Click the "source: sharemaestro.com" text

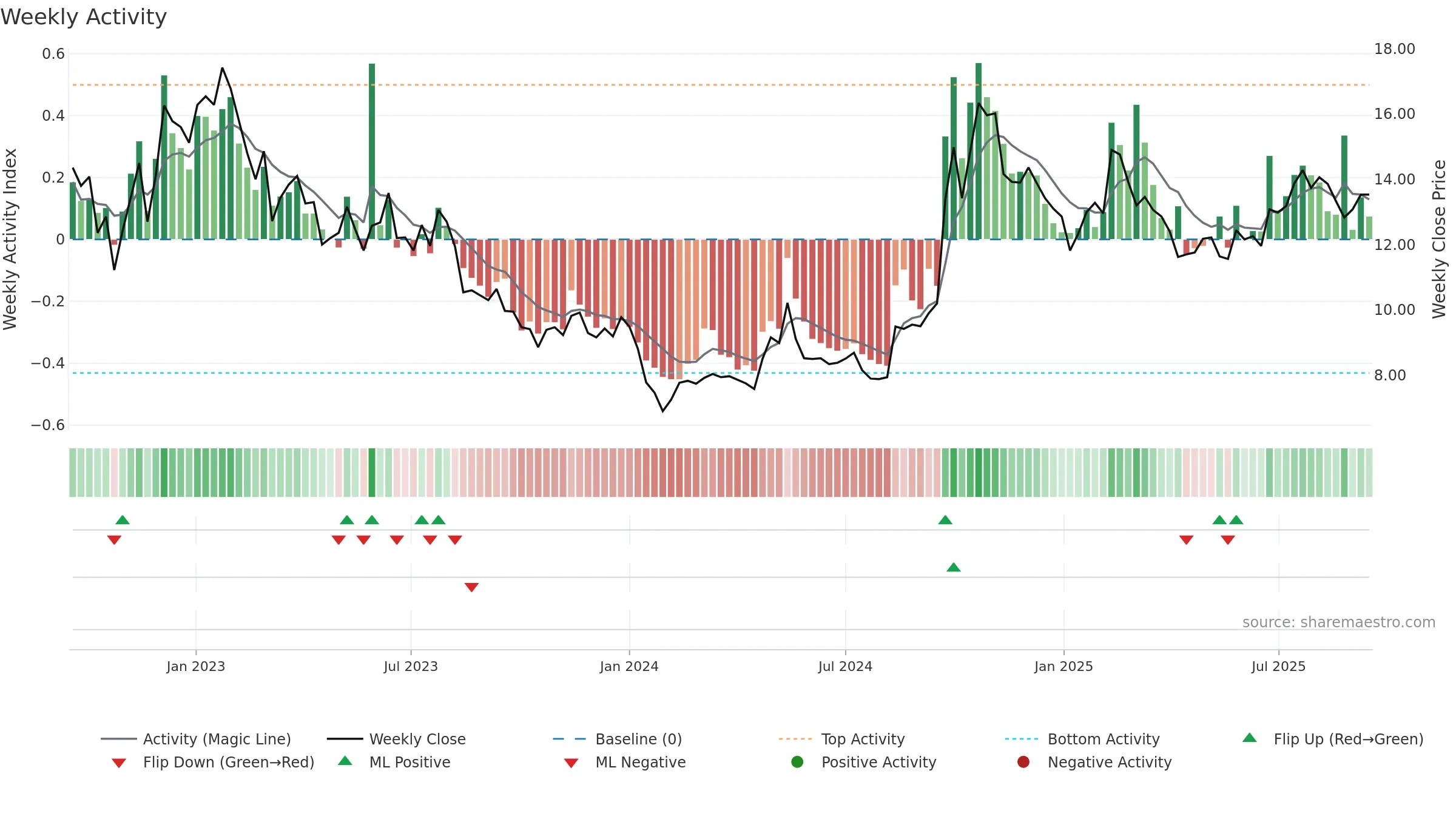coord(1339,622)
